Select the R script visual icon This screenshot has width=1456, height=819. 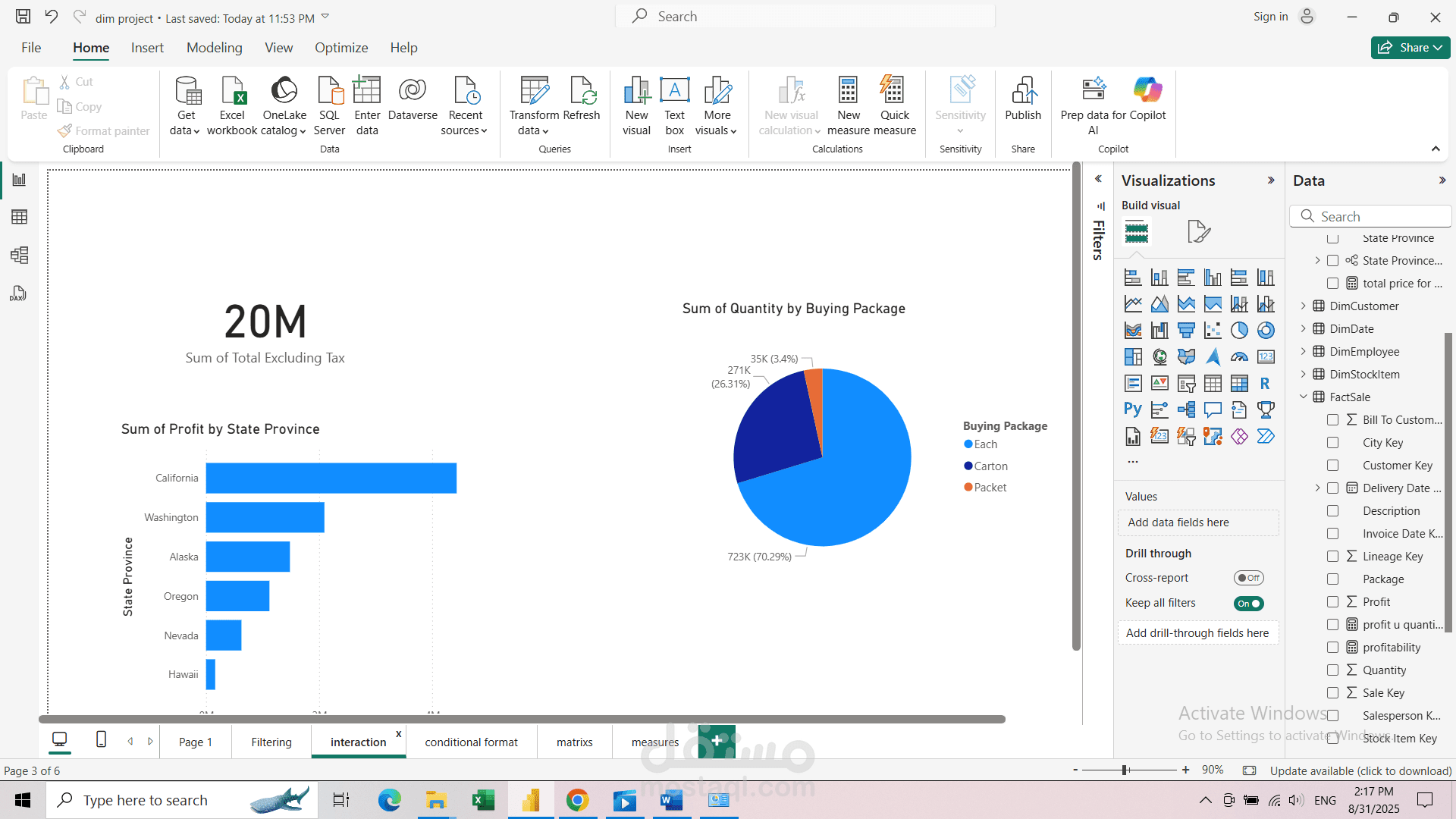1266,384
